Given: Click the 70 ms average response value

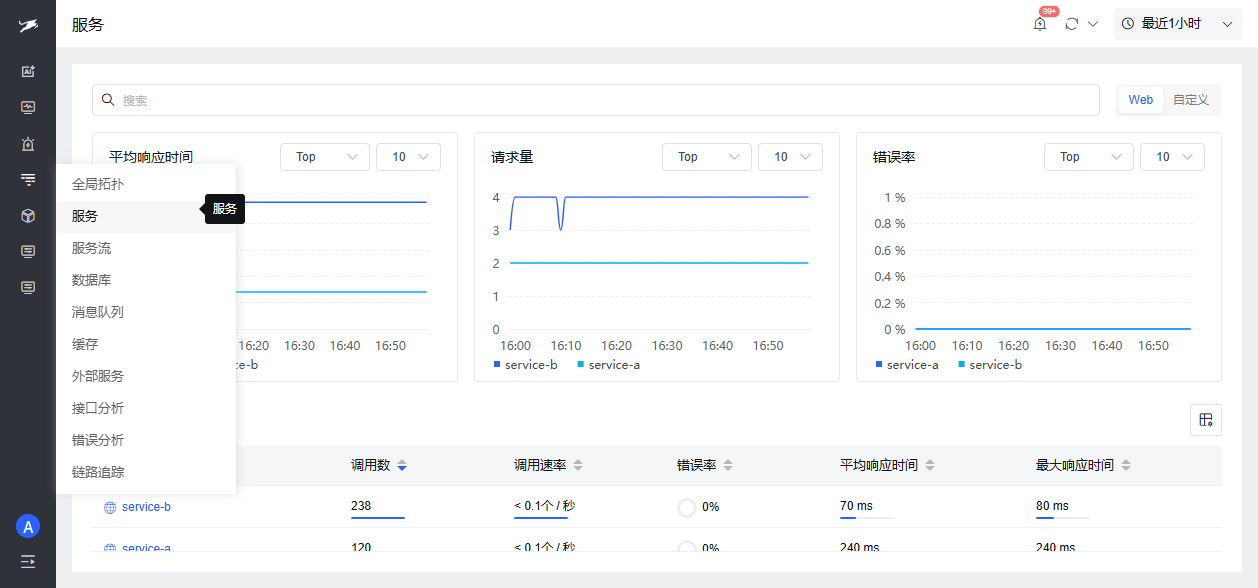Looking at the screenshot, I should pos(856,506).
